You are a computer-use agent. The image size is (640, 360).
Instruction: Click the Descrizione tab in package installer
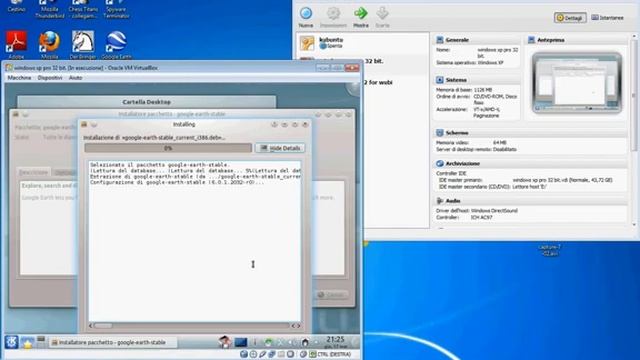tap(34, 172)
